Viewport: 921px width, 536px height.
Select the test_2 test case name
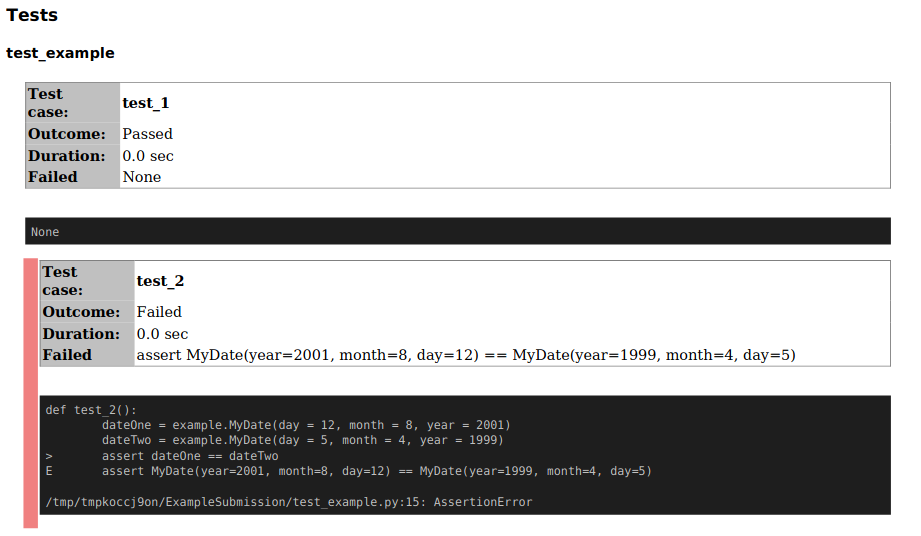(160, 282)
